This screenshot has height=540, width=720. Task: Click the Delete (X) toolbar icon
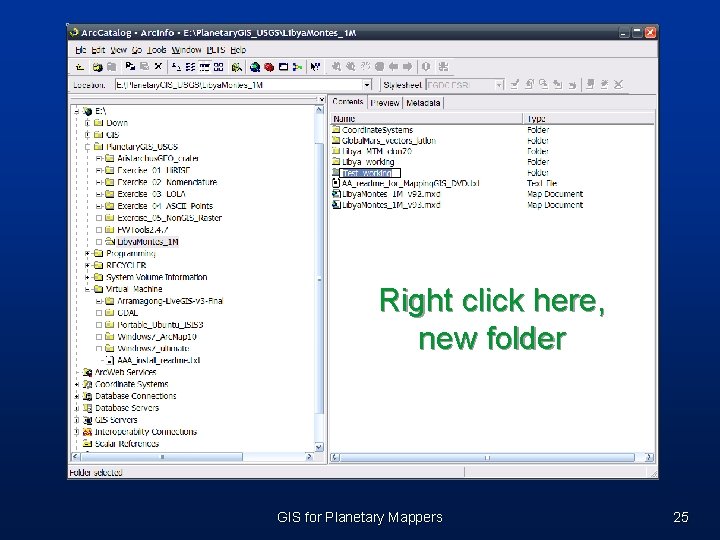[x=158, y=67]
